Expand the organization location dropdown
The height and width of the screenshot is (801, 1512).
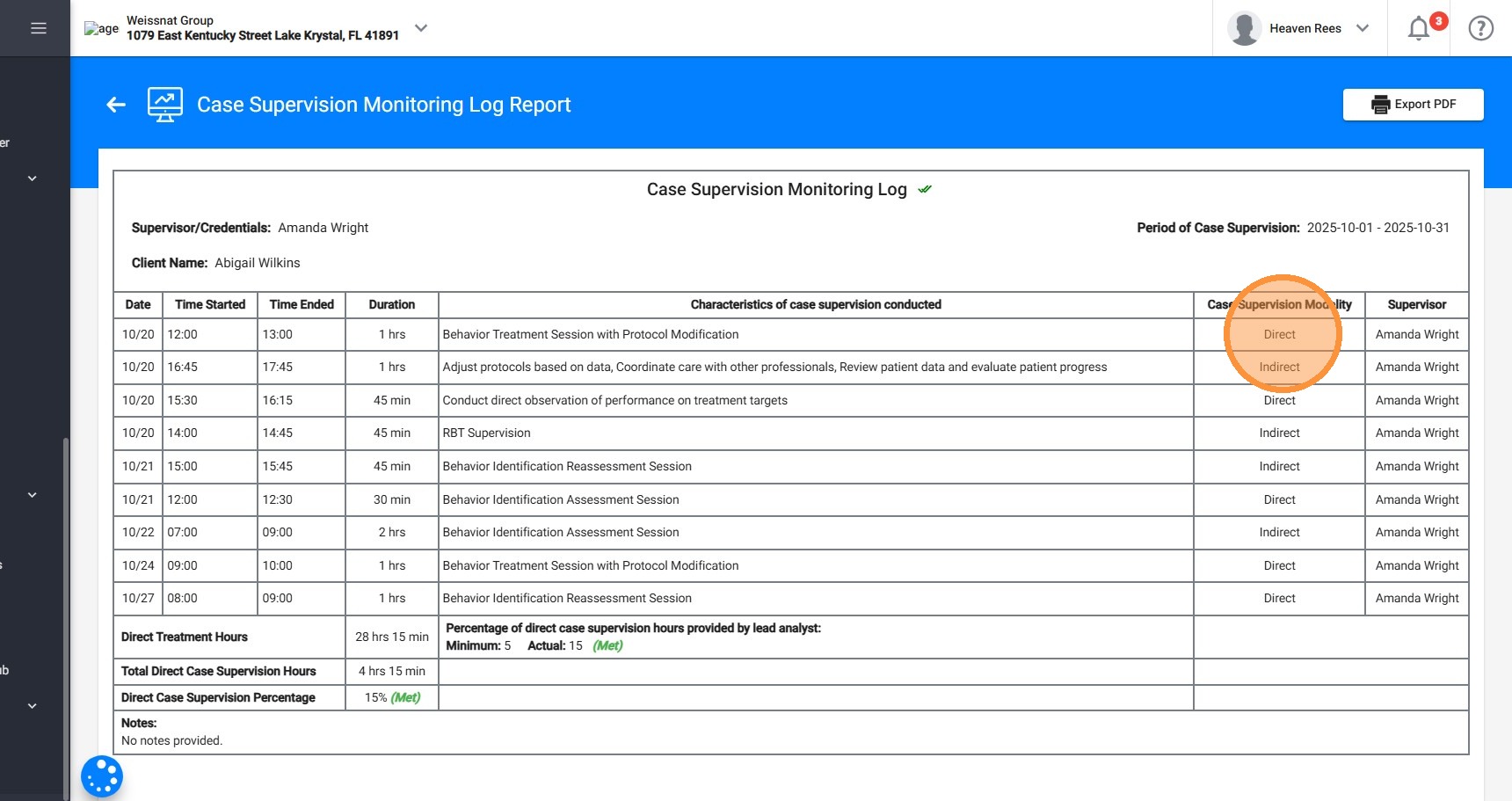421,28
